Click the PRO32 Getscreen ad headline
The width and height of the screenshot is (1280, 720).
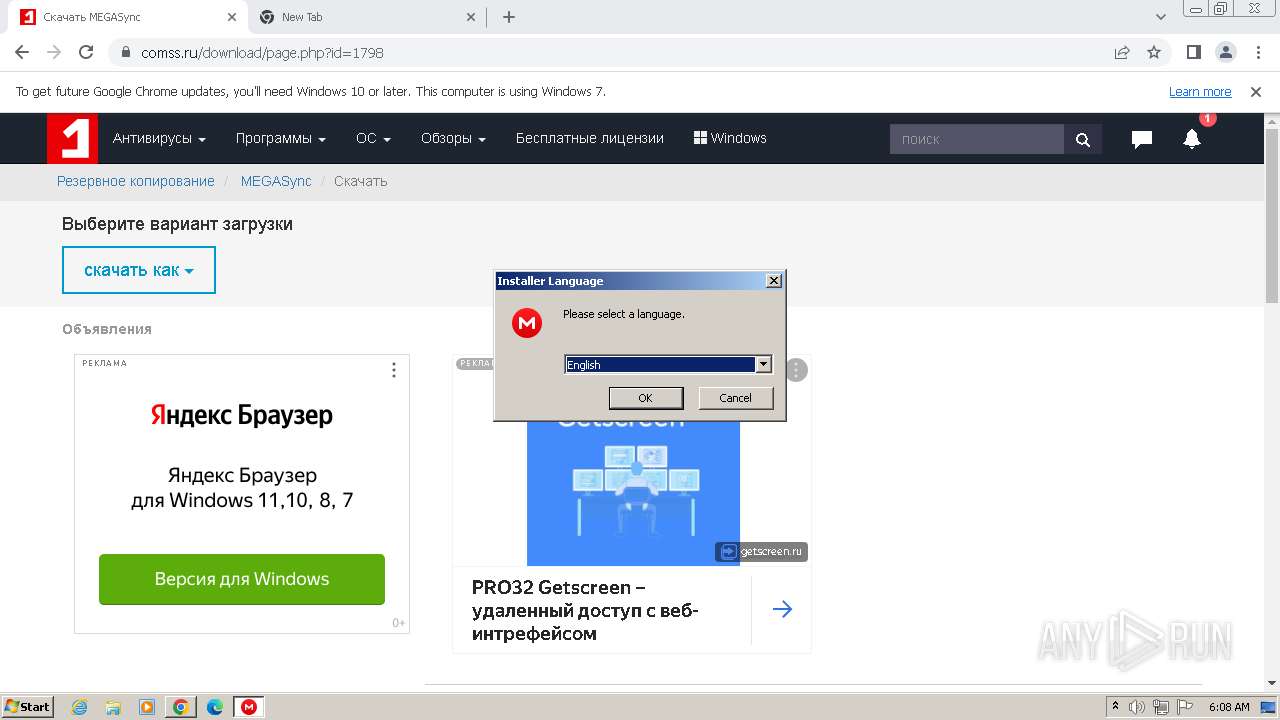point(585,610)
